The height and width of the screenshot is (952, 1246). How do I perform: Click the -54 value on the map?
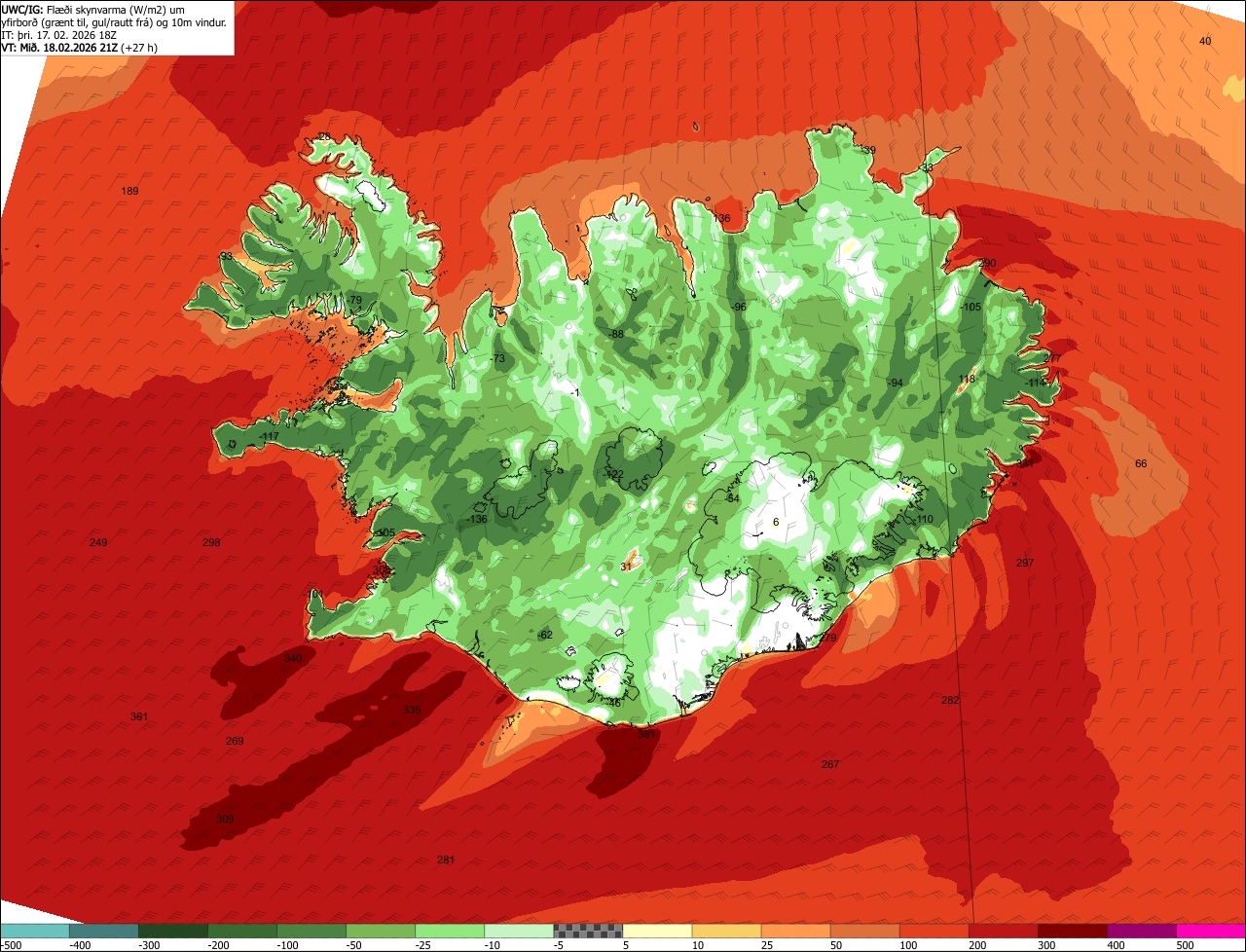732,498
